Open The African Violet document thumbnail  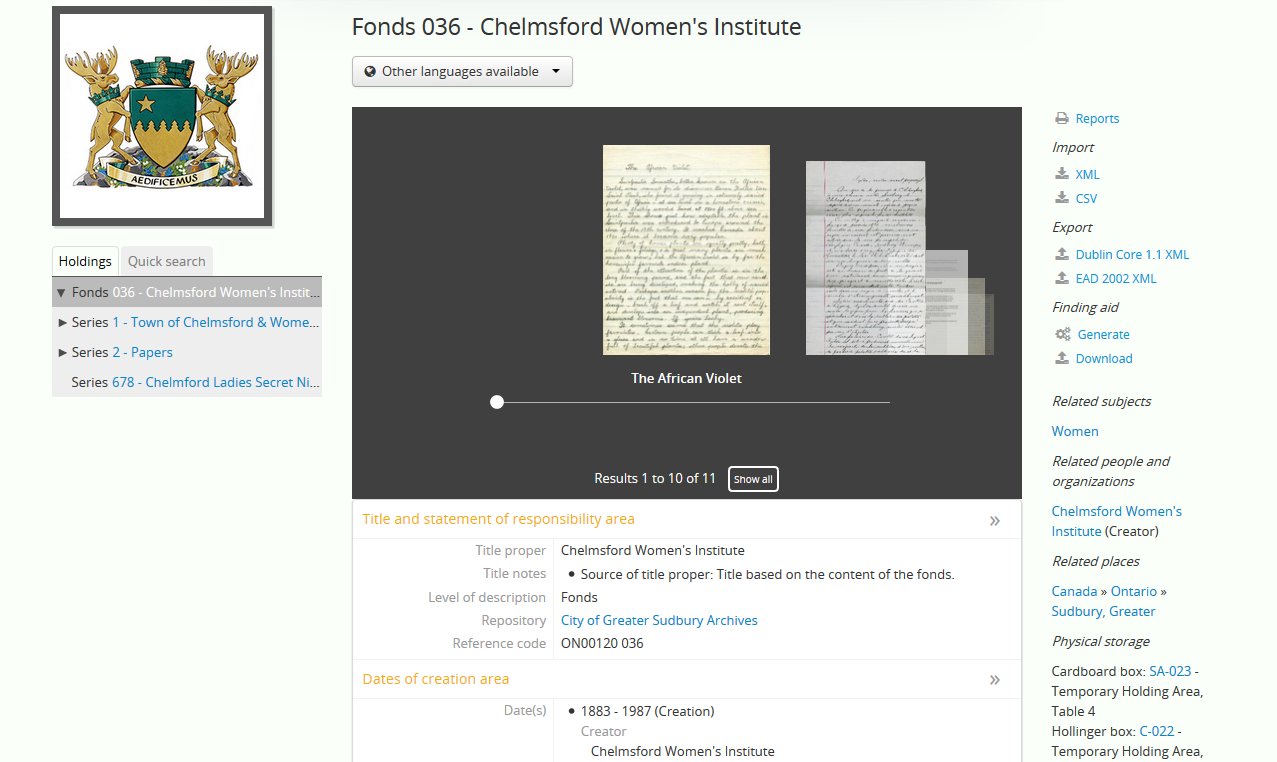686,250
